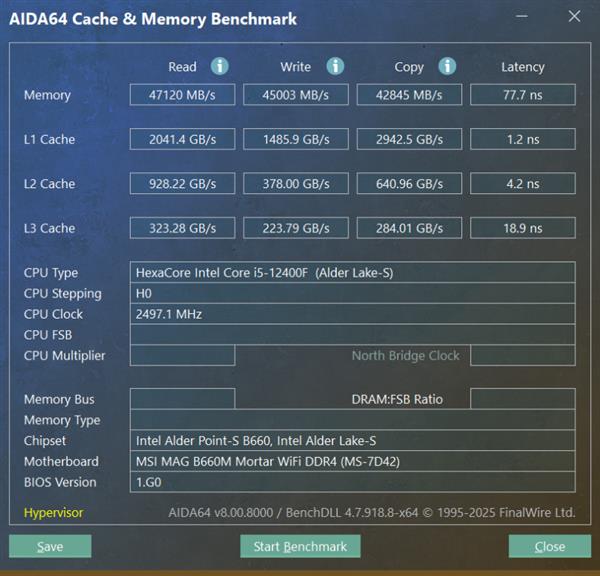Click the Chipset field Intel Alder Point-S B660
The height and width of the screenshot is (576, 600).
(352, 440)
